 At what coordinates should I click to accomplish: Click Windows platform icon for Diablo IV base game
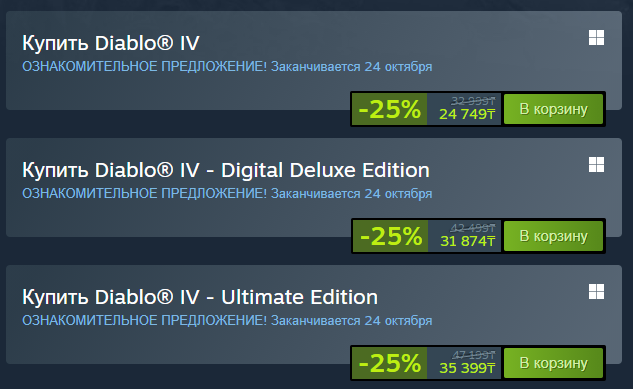(596, 38)
